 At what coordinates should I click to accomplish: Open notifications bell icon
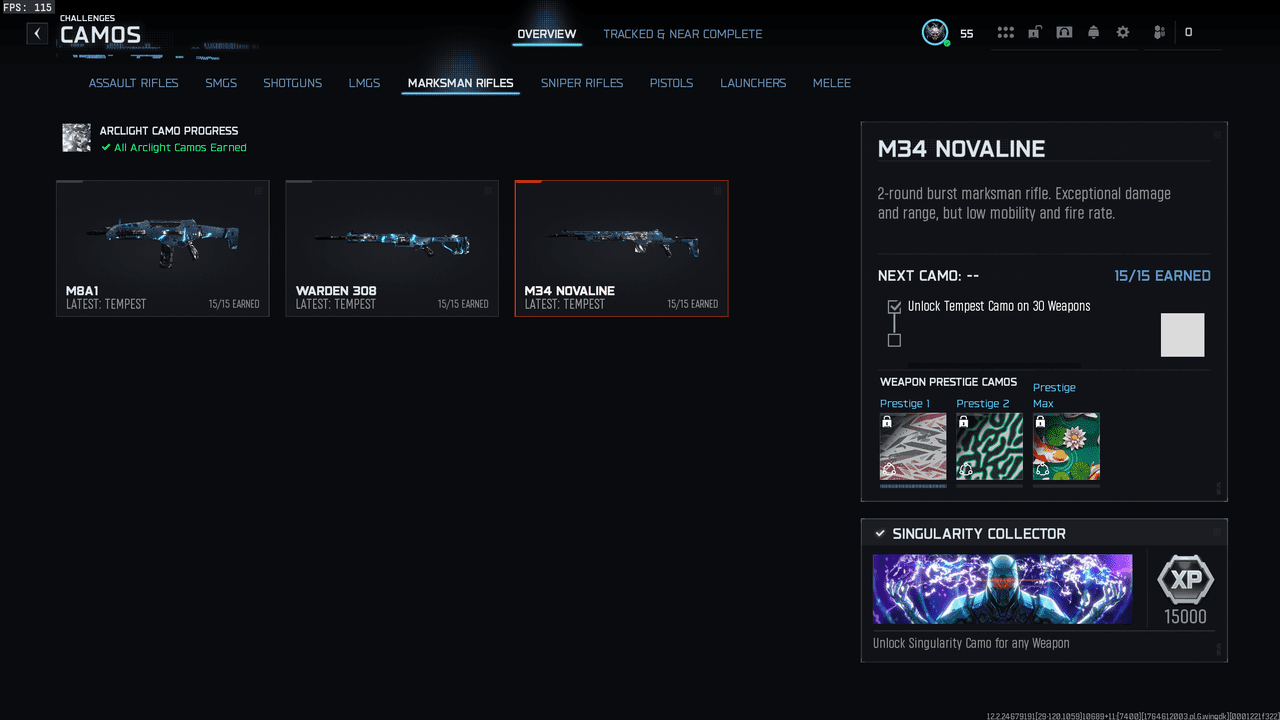(x=1093, y=33)
